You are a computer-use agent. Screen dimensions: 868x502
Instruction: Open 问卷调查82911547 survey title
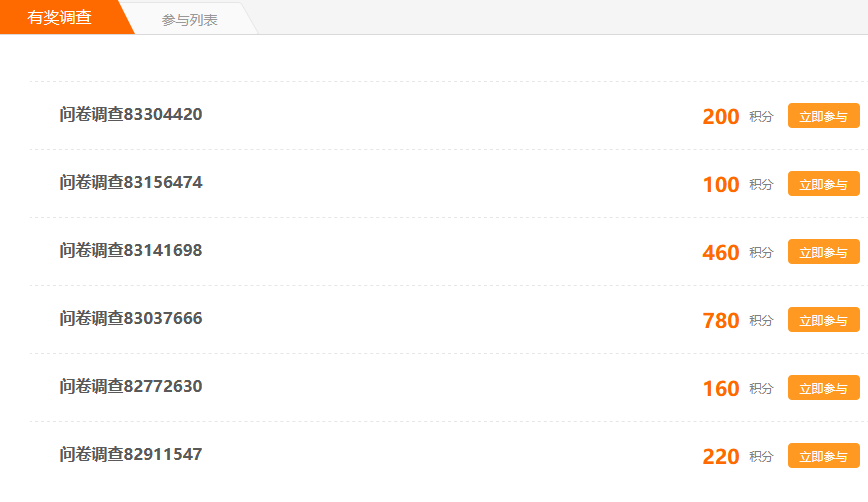click(x=131, y=455)
